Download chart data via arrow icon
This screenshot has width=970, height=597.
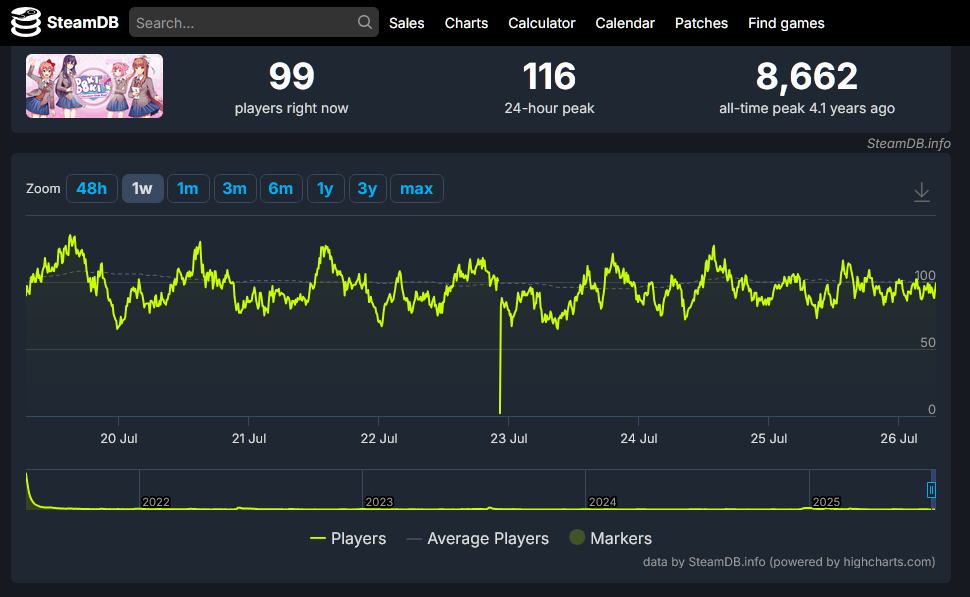[x=922, y=192]
